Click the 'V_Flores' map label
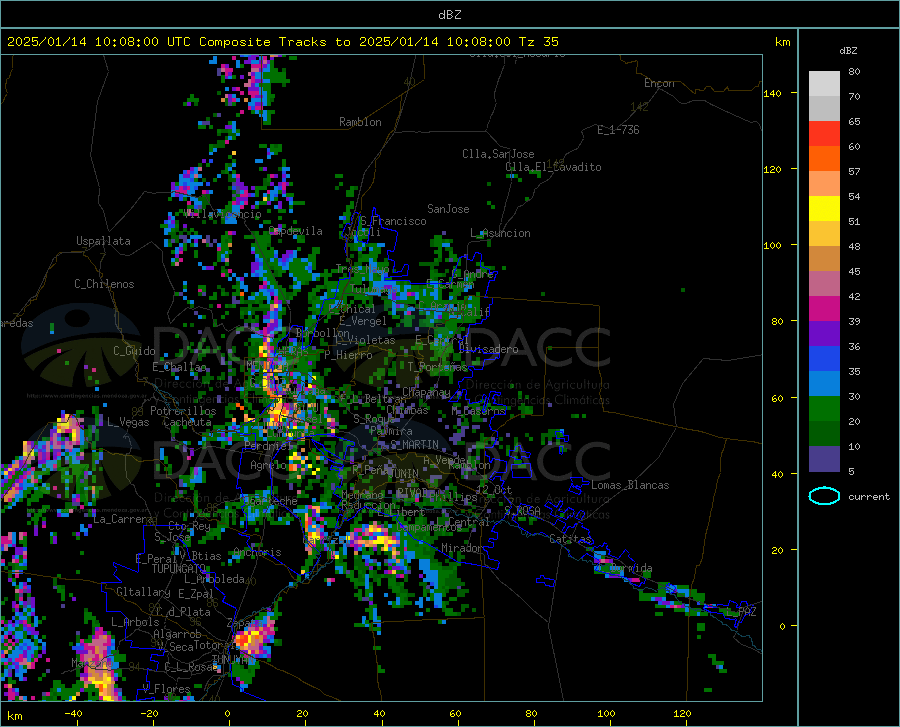 (x=166, y=688)
